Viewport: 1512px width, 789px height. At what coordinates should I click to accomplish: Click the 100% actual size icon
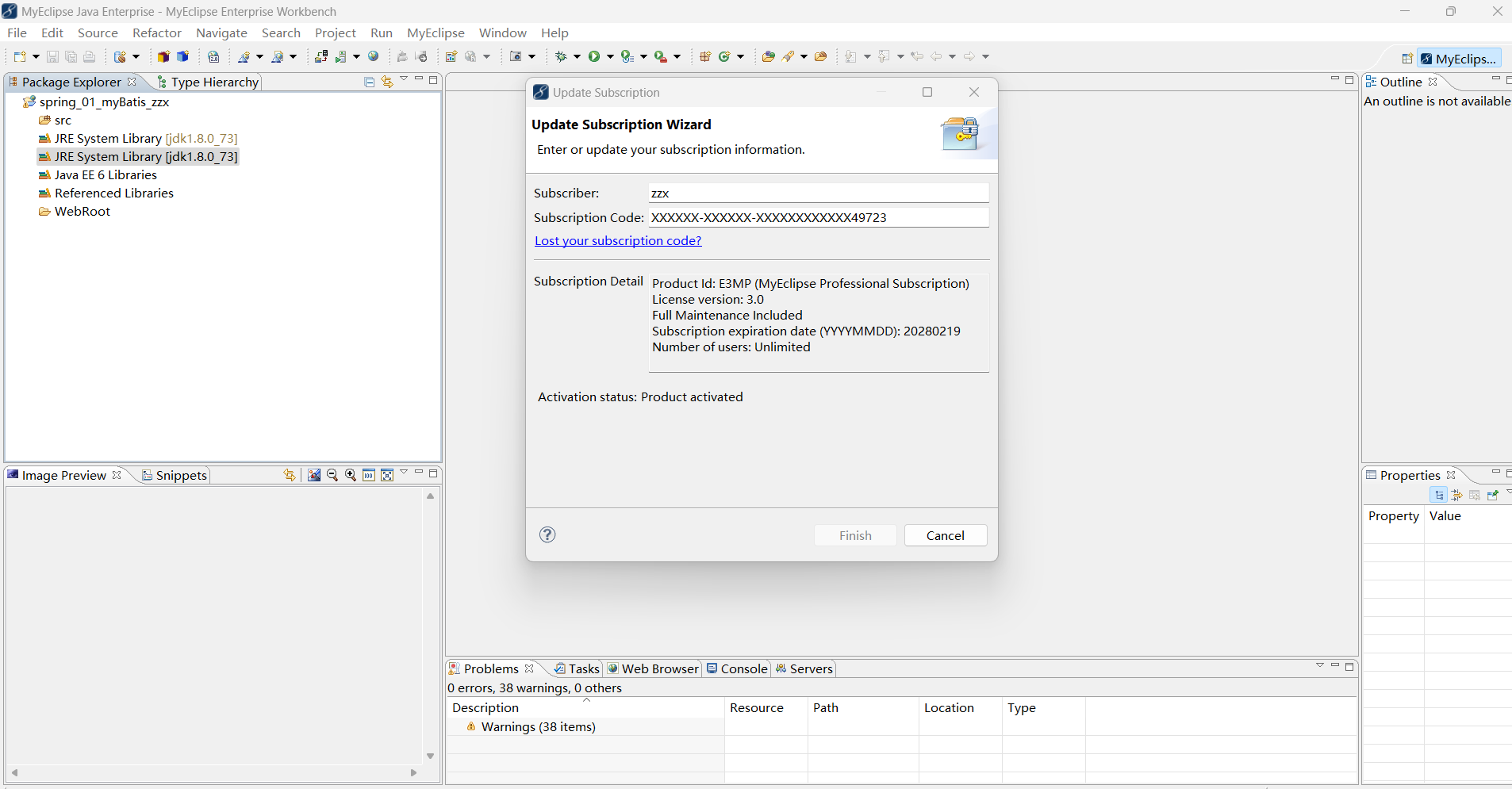point(369,475)
